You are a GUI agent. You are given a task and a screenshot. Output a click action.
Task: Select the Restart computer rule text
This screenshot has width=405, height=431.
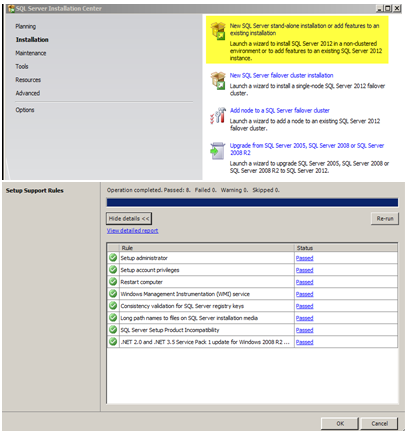[141, 282]
